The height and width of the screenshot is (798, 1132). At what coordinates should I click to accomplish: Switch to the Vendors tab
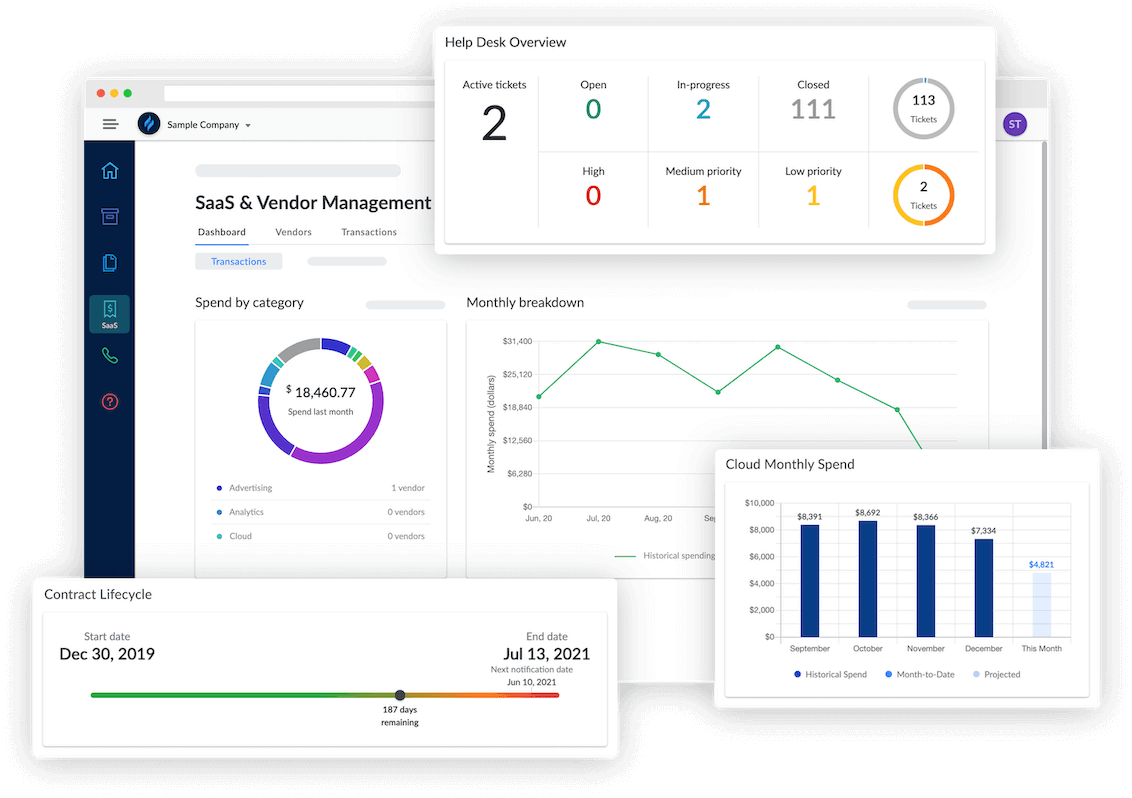[293, 231]
